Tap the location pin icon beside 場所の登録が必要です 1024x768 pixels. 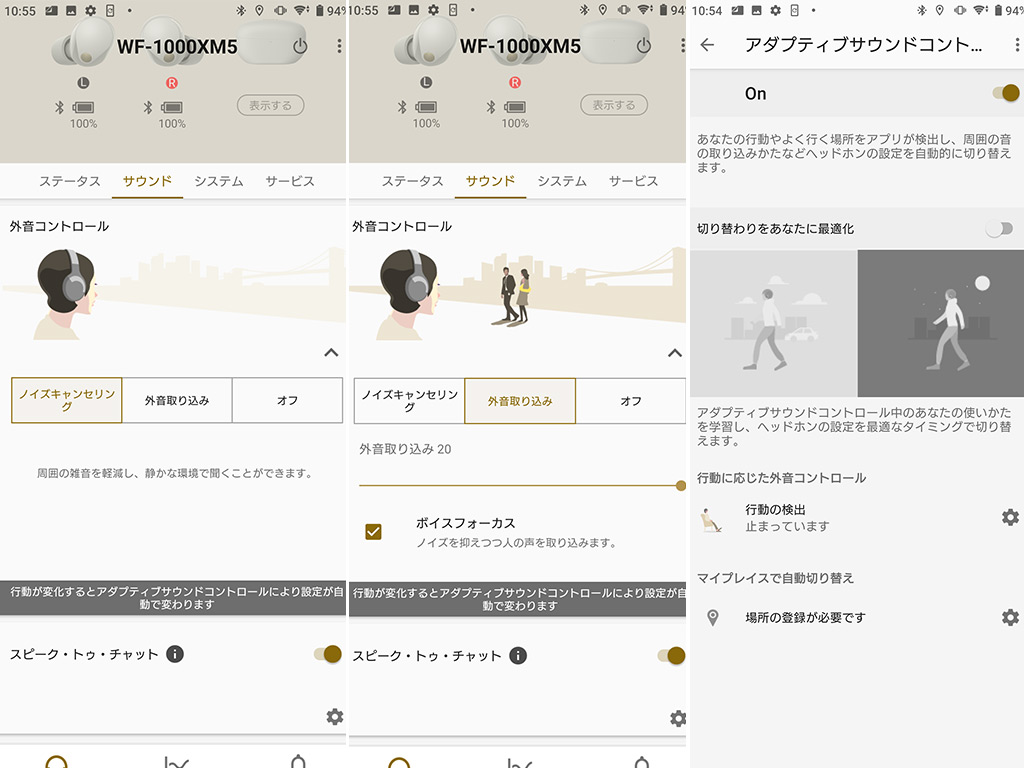[x=713, y=617]
